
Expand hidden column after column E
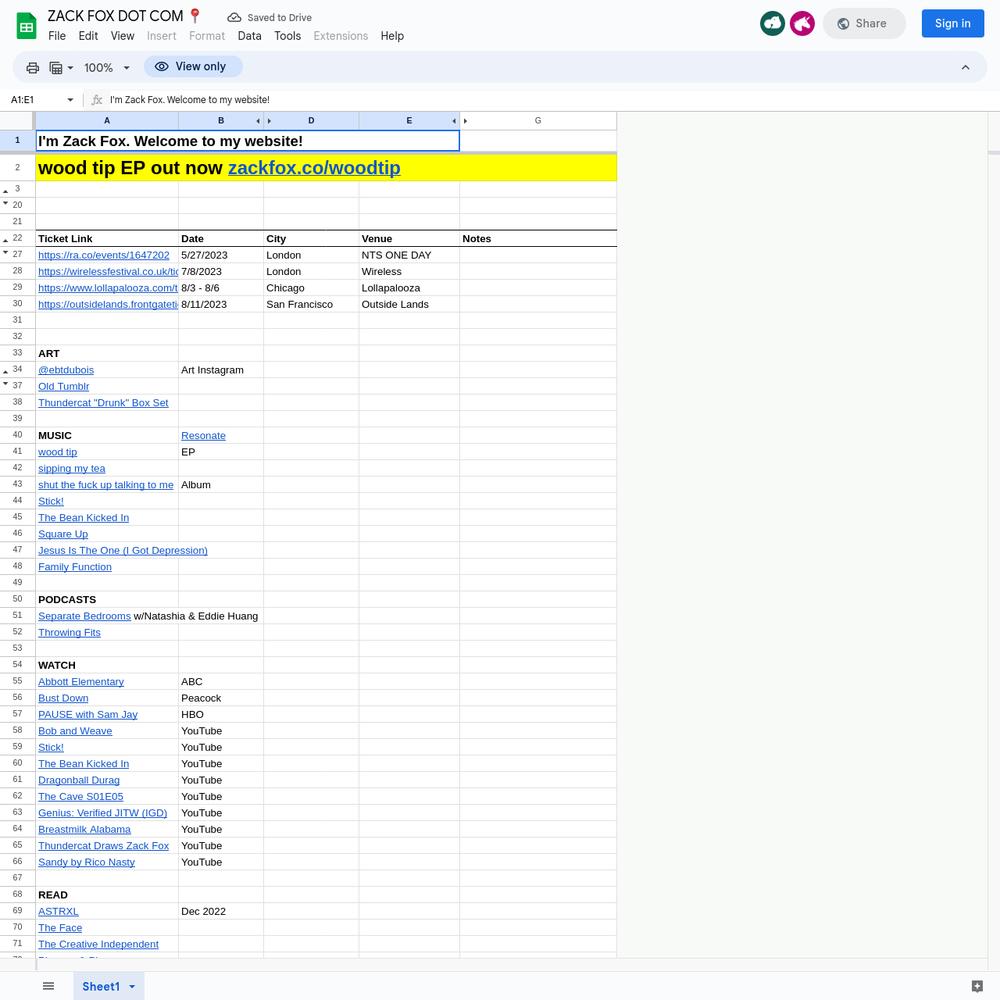pos(454,121)
